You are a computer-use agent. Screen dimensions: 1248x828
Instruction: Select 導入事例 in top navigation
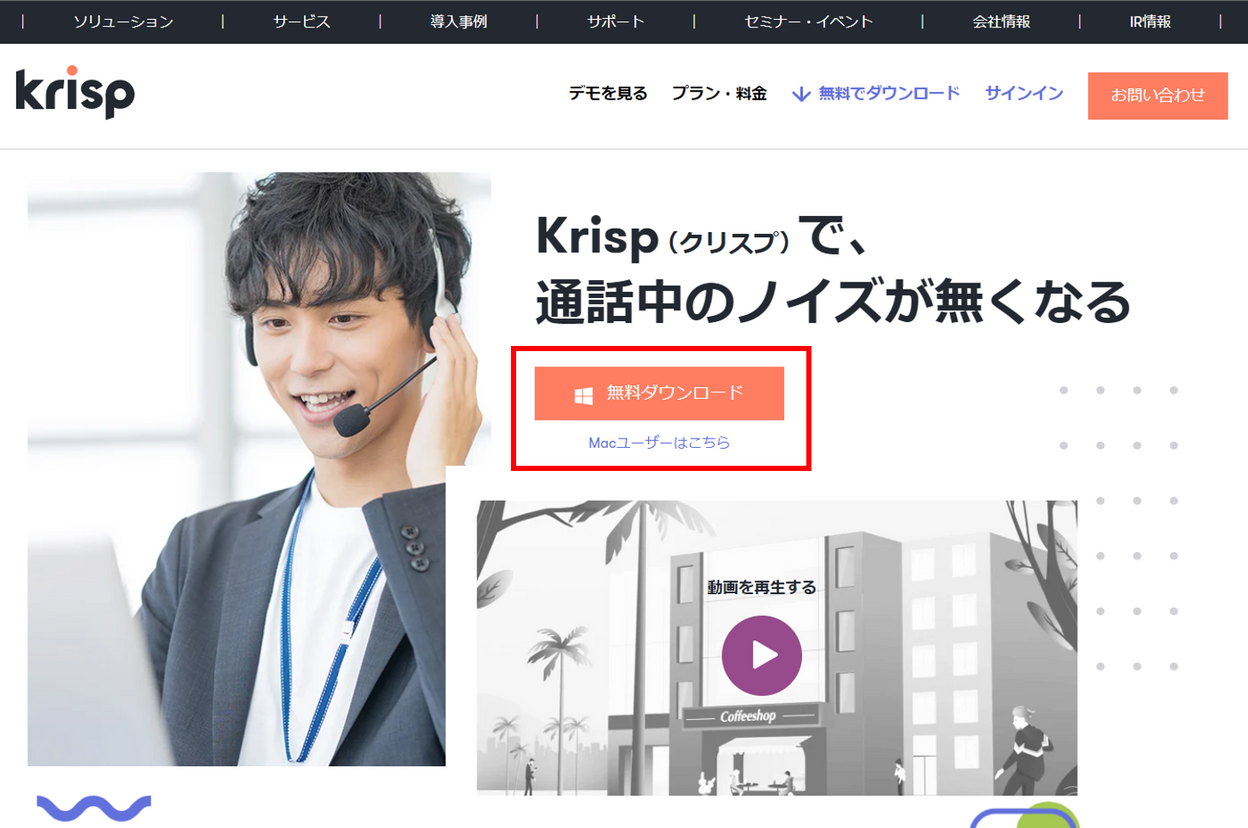point(458,21)
